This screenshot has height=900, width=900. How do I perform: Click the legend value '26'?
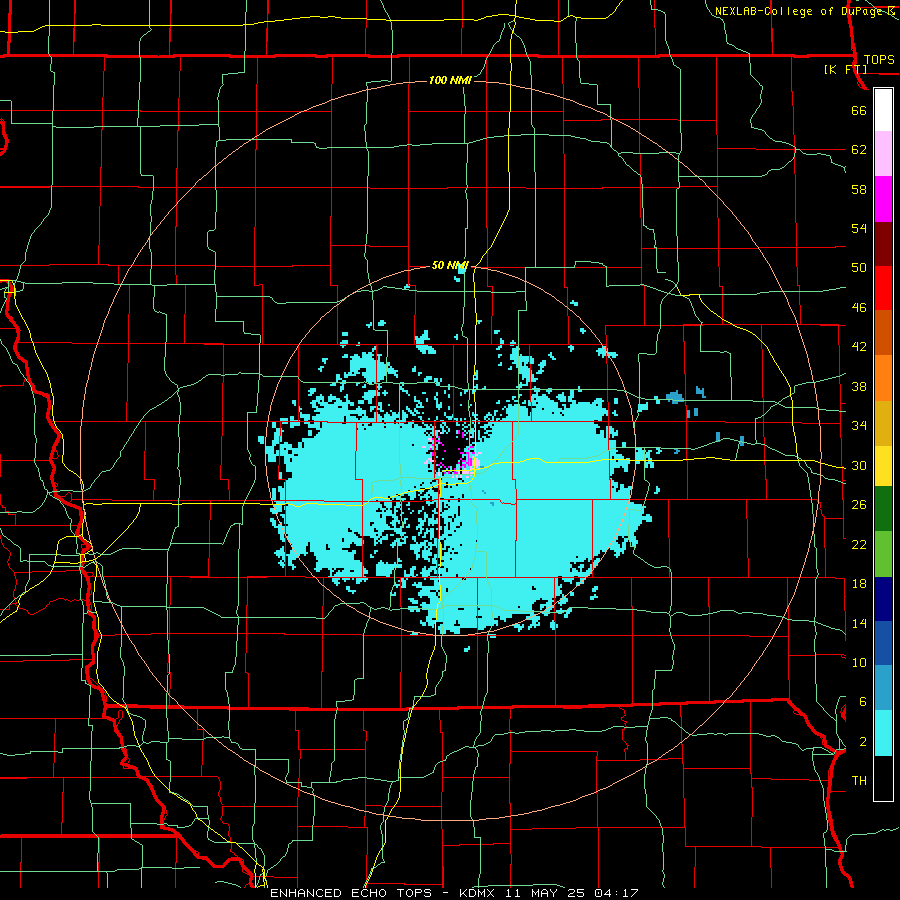click(x=859, y=505)
